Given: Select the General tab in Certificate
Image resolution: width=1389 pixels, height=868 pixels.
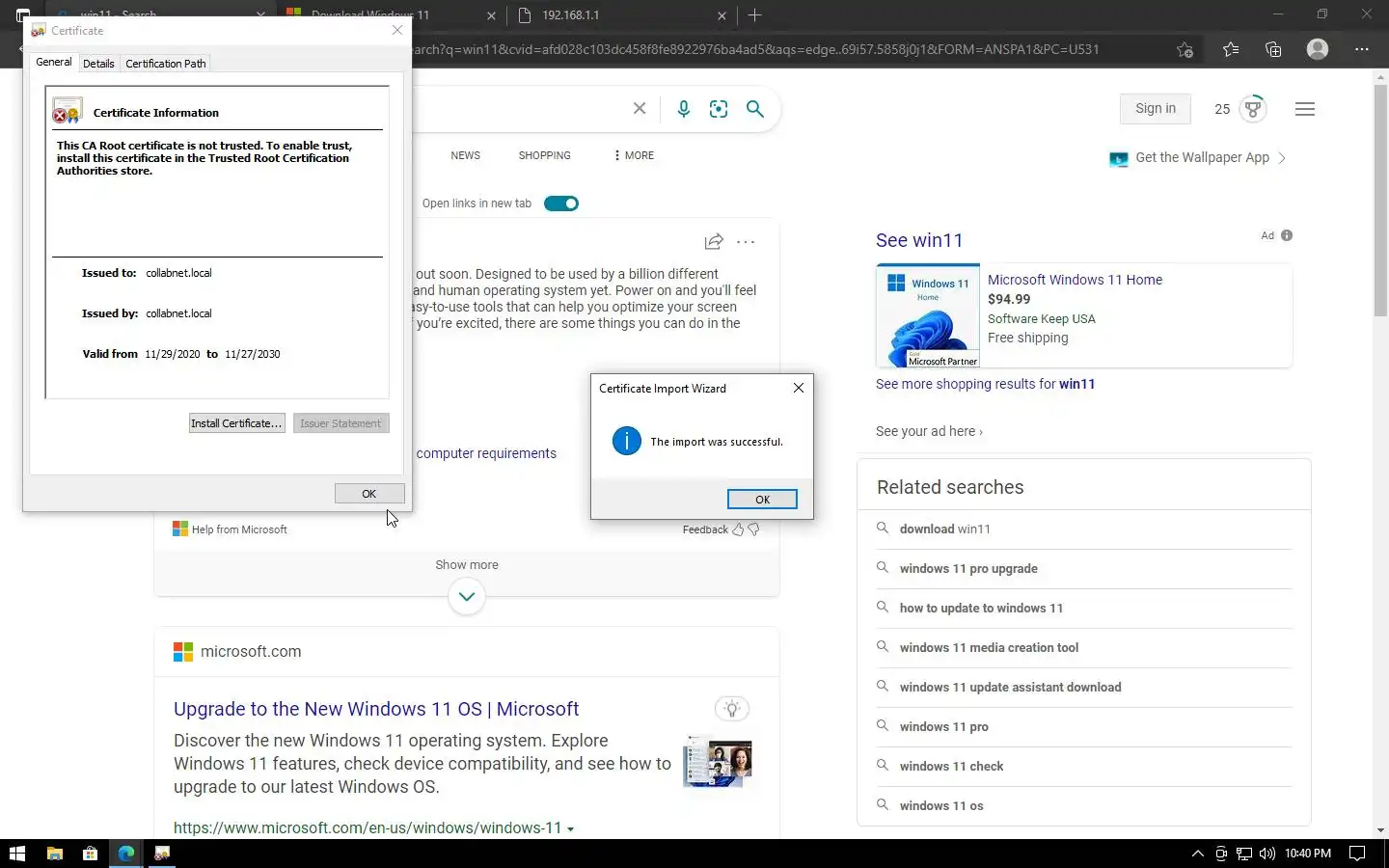Looking at the screenshot, I should 54,62.
